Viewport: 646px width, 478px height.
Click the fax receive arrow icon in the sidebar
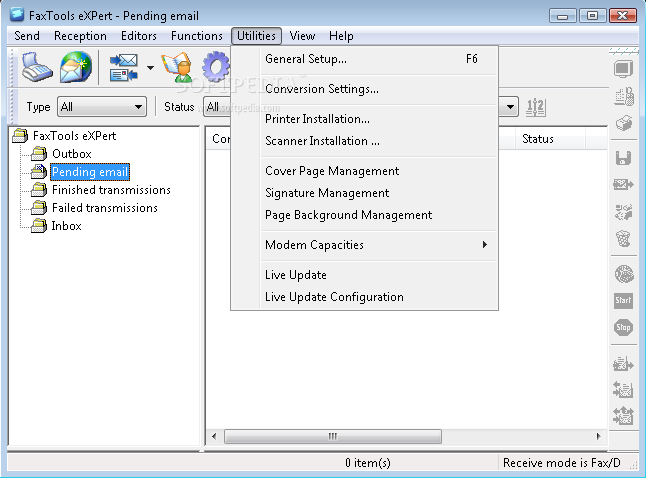coord(623,389)
